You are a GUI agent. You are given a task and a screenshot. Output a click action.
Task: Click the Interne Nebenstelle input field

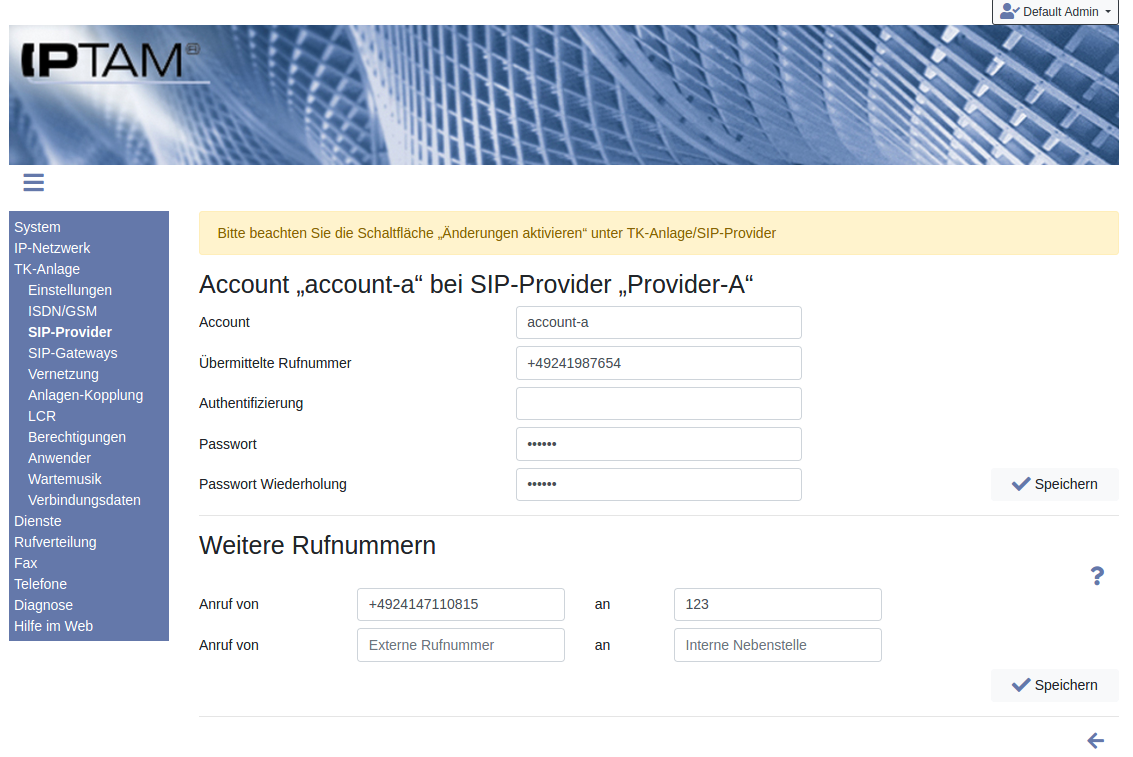click(777, 645)
